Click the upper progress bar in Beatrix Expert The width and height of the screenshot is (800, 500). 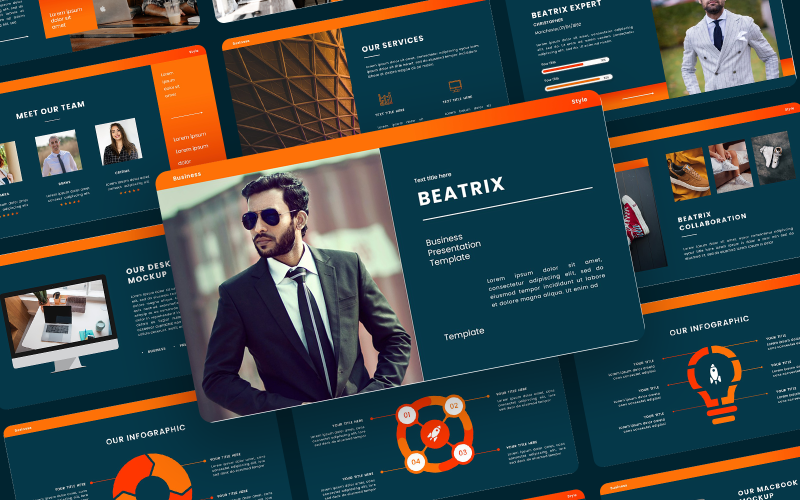pyautogui.click(x=576, y=65)
